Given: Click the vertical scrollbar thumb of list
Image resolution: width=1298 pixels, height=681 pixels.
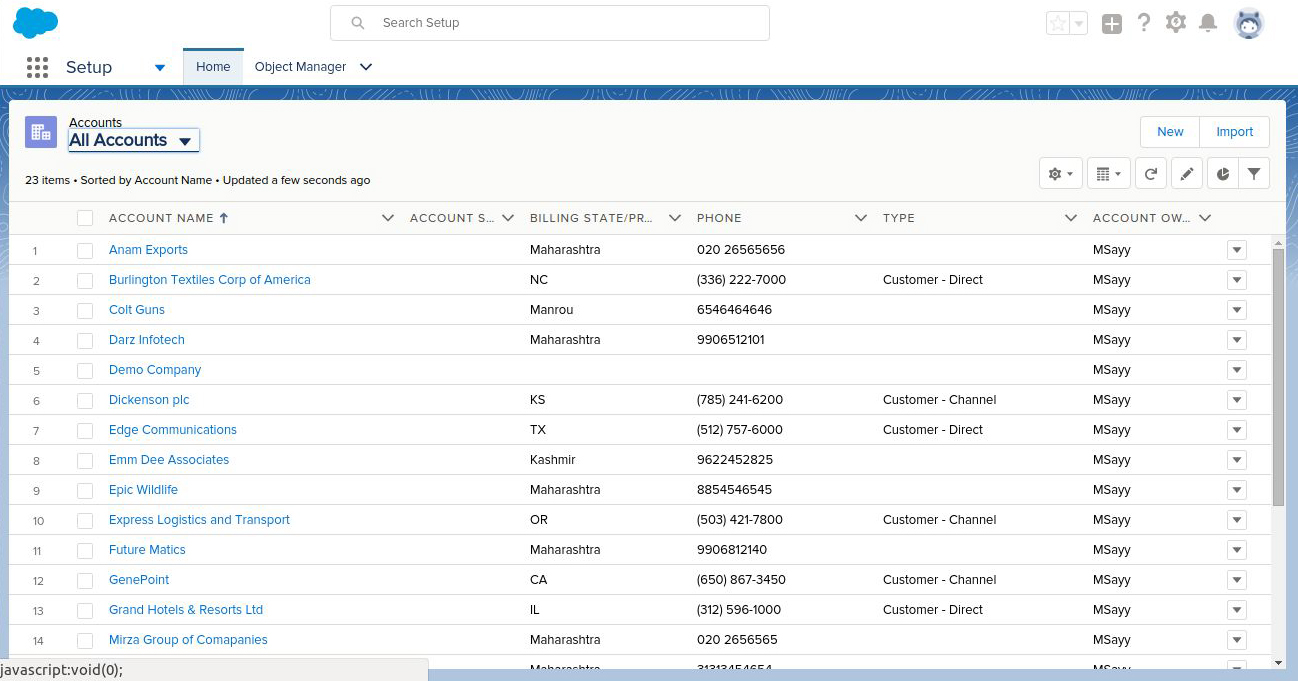Looking at the screenshot, I should click(x=1278, y=378).
